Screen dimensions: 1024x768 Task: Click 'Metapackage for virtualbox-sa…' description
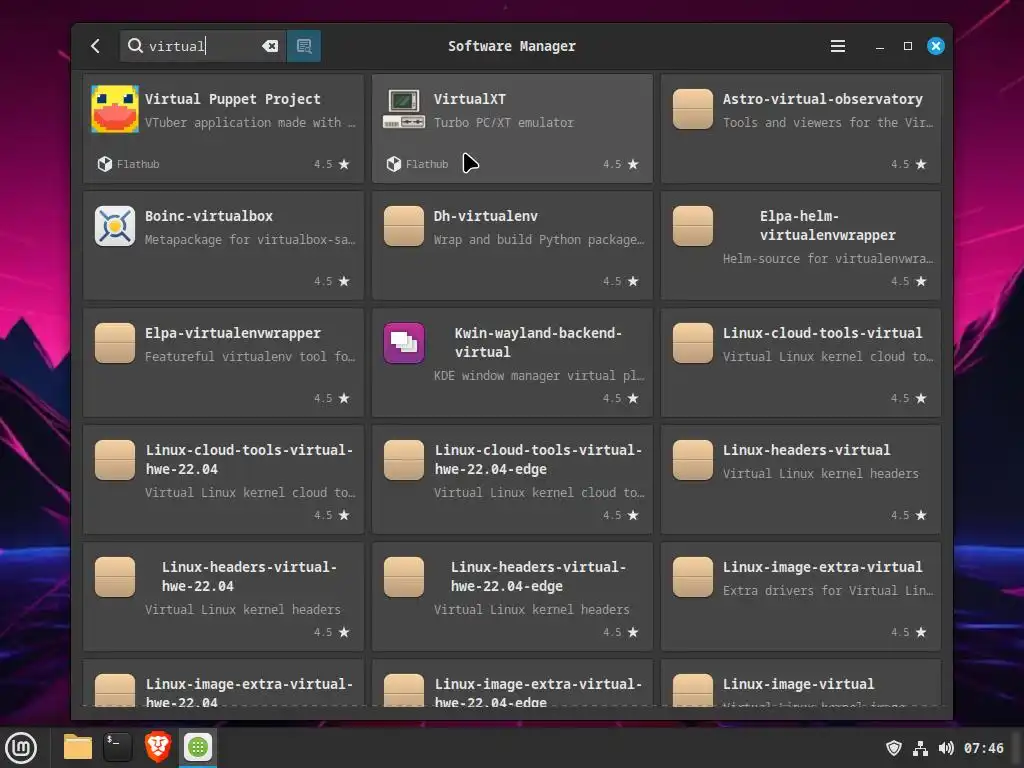250,240
